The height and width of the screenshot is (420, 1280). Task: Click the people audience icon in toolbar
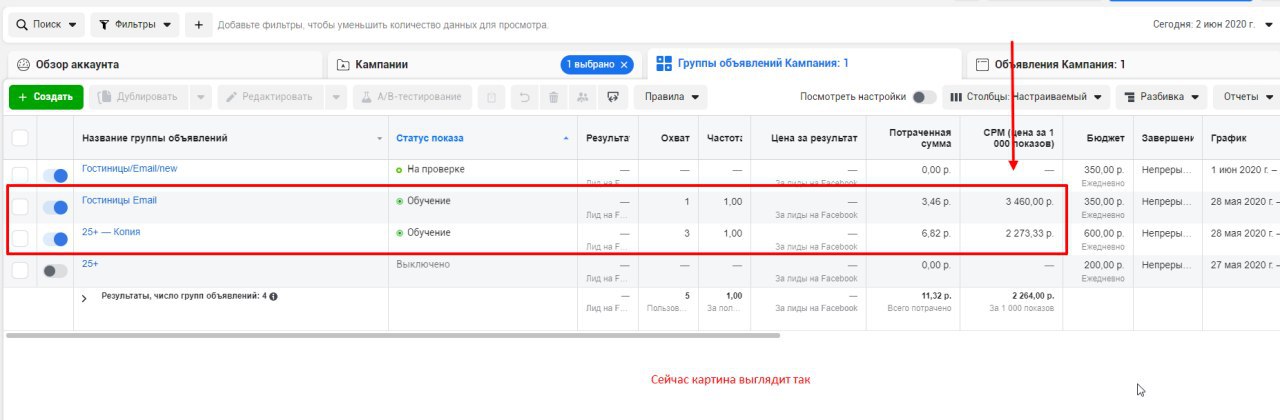pos(583,97)
